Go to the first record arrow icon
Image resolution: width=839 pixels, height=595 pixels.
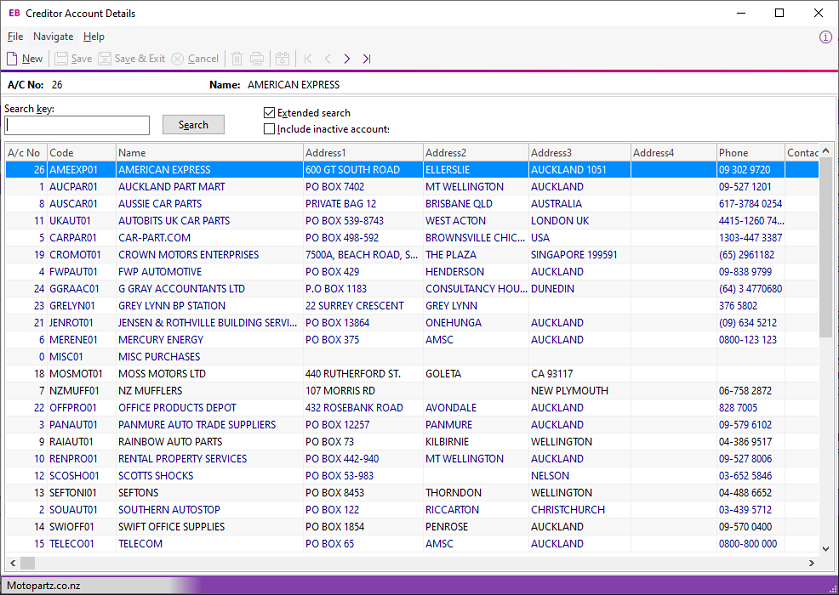point(308,58)
